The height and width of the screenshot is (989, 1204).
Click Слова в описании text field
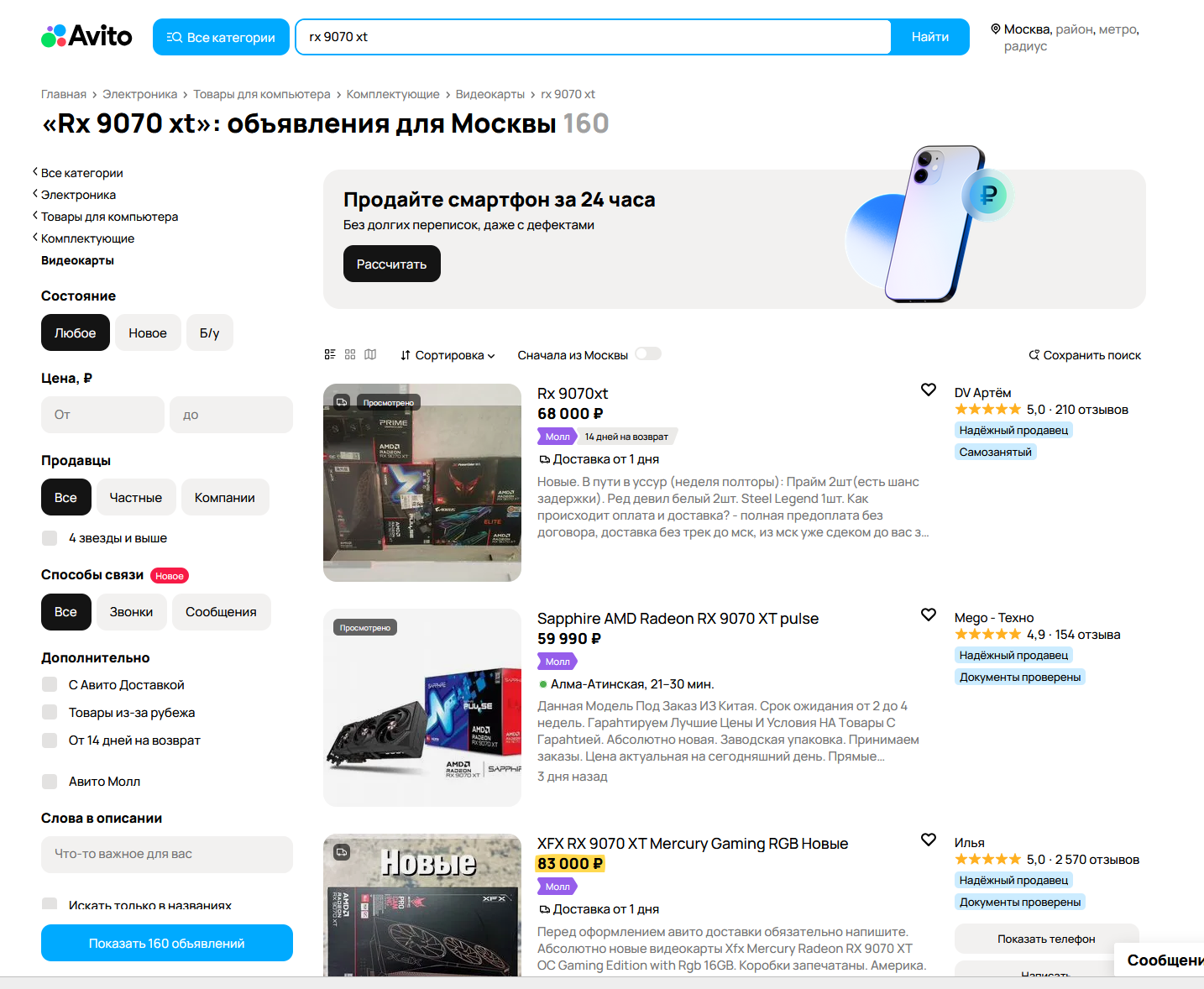(167, 854)
